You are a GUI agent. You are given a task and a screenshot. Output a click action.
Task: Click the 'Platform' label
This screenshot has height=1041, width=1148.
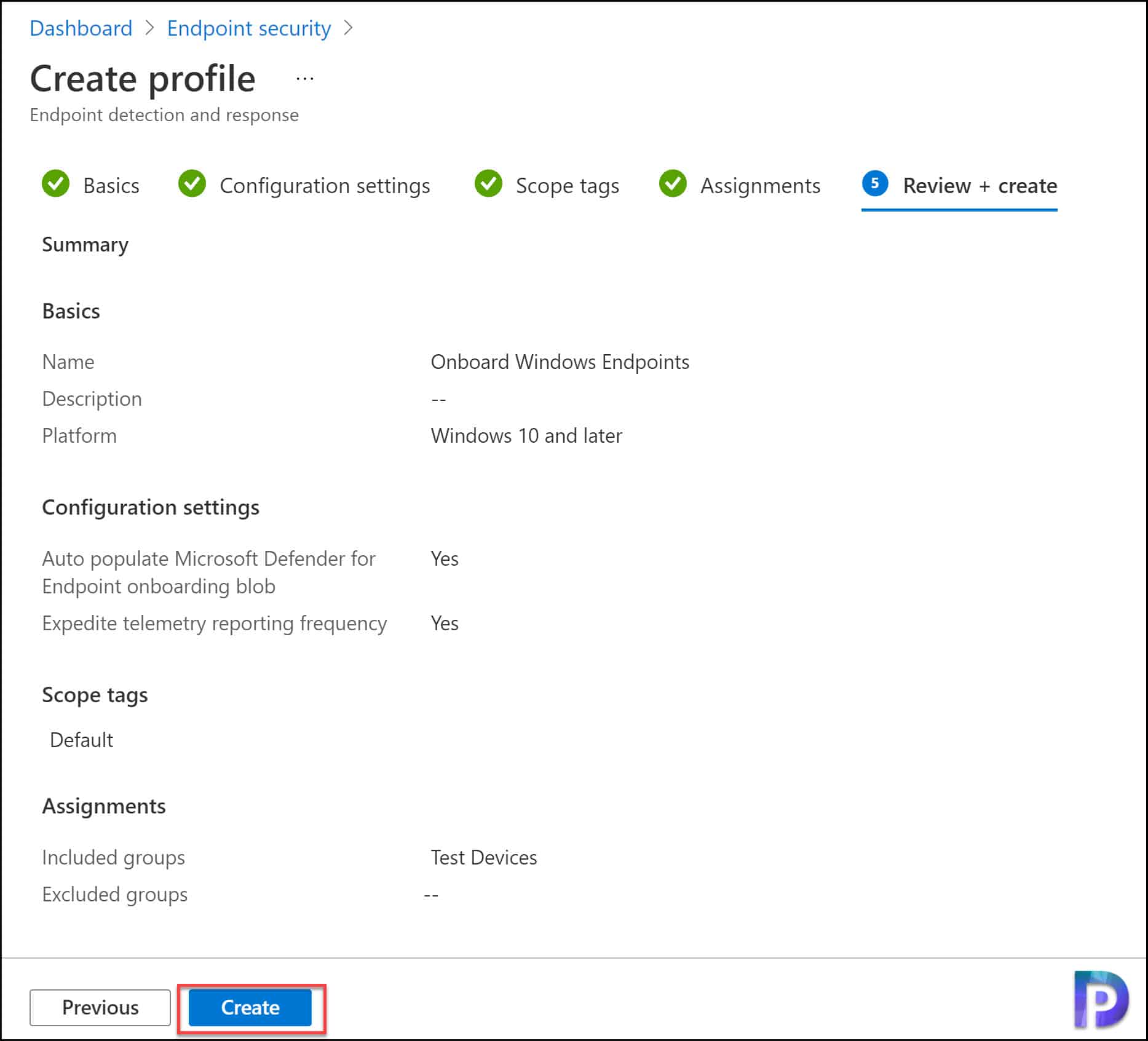point(79,436)
